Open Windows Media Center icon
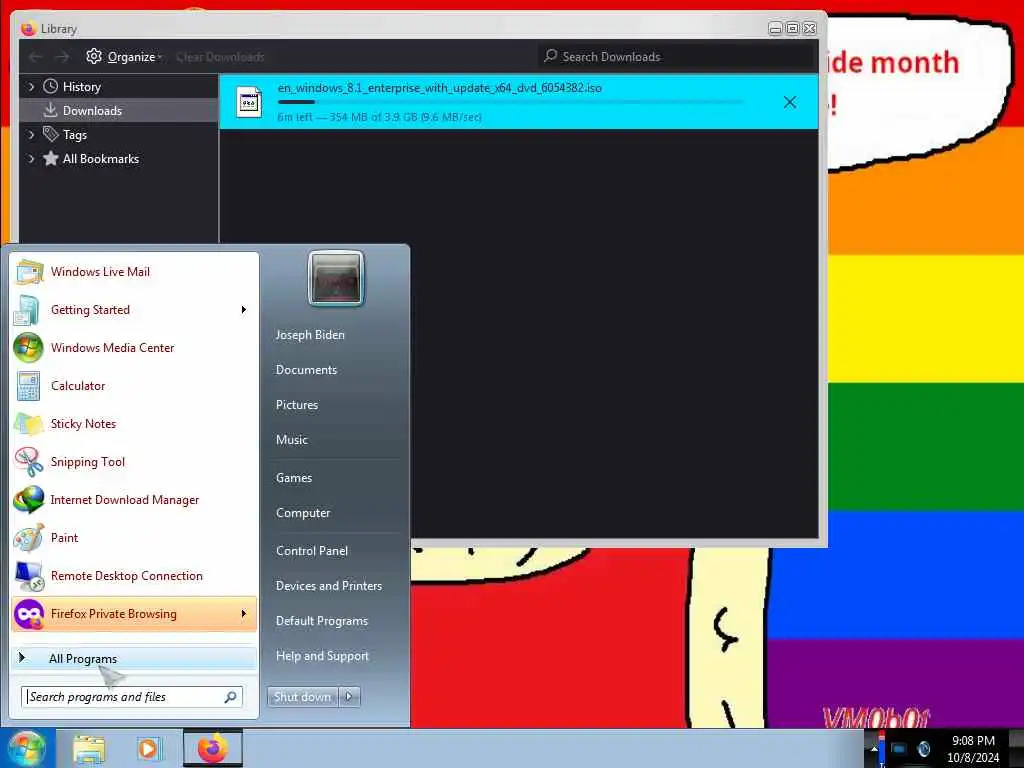Viewport: 1024px width, 768px height. 28,347
